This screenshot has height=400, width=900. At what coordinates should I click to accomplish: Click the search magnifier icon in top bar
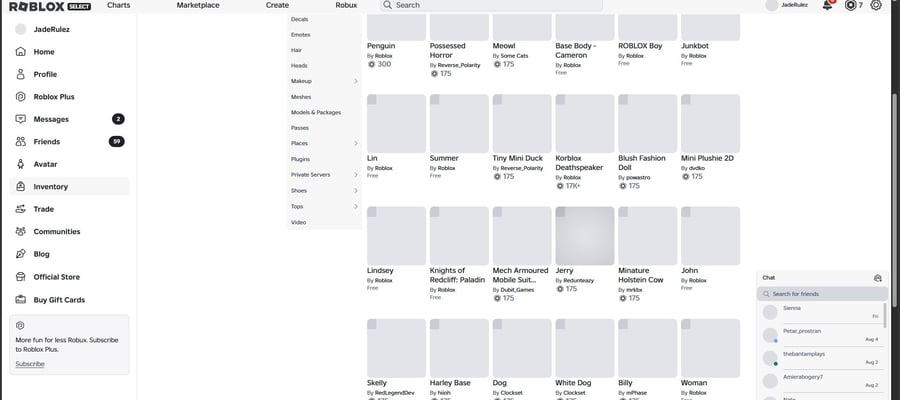point(387,5)
